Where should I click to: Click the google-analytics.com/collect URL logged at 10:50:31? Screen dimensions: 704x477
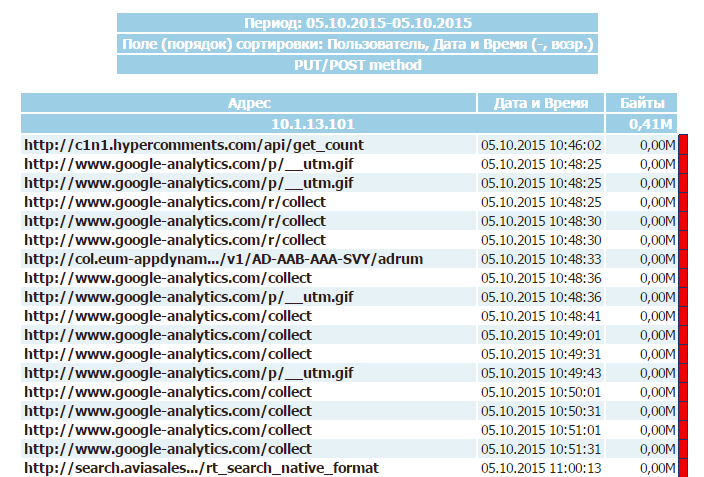pos(168,411)
